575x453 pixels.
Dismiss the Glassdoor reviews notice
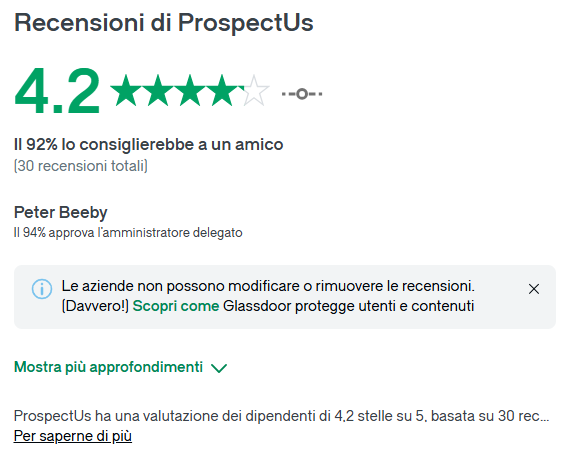pyautogui.click(x=534, y=289)
